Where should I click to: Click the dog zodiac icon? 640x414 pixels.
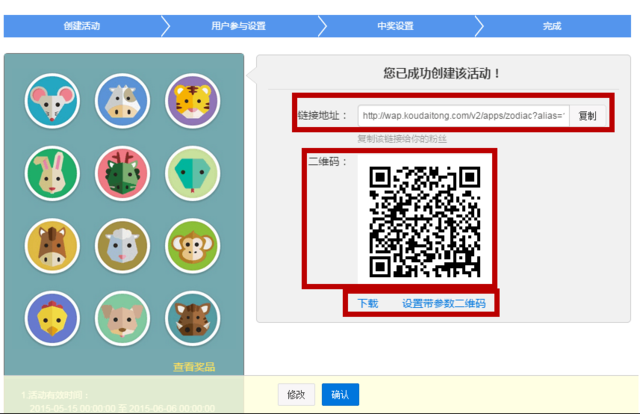coord(122,318)
